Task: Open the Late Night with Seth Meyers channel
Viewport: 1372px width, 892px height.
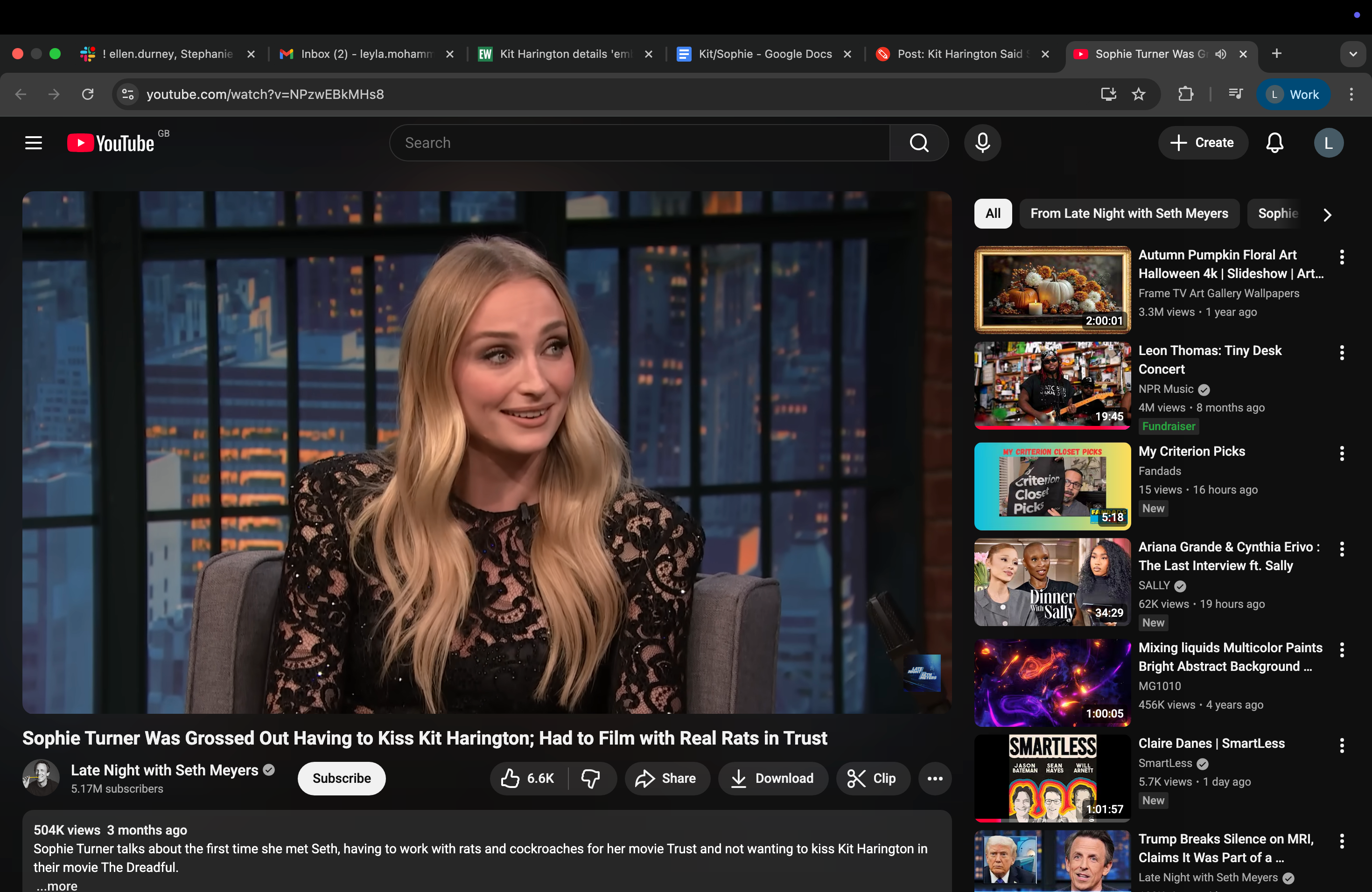Action: pyautogui.click(x=164, y=770)
